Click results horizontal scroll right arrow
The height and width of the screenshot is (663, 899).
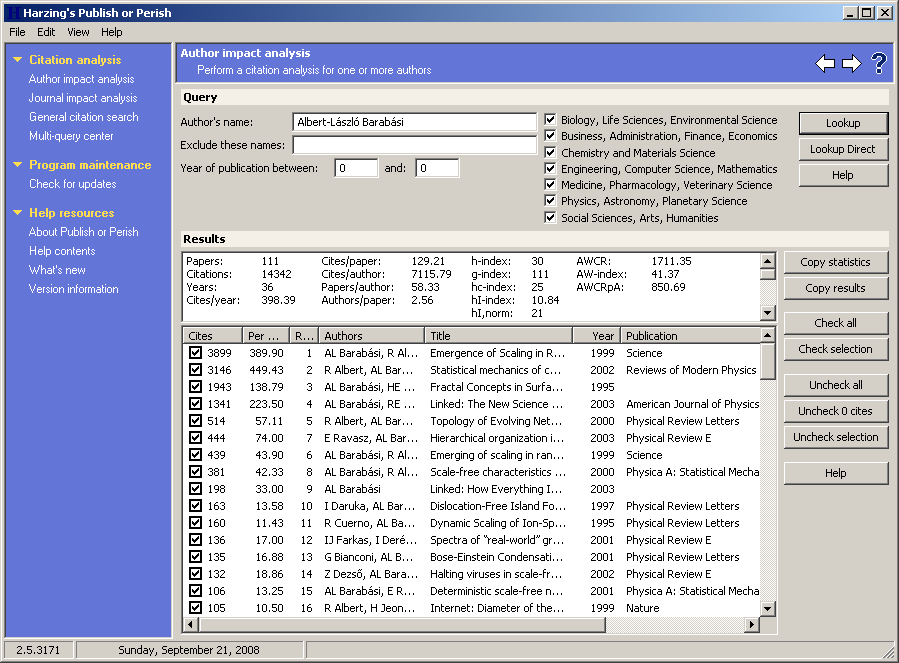coord(752,625)
